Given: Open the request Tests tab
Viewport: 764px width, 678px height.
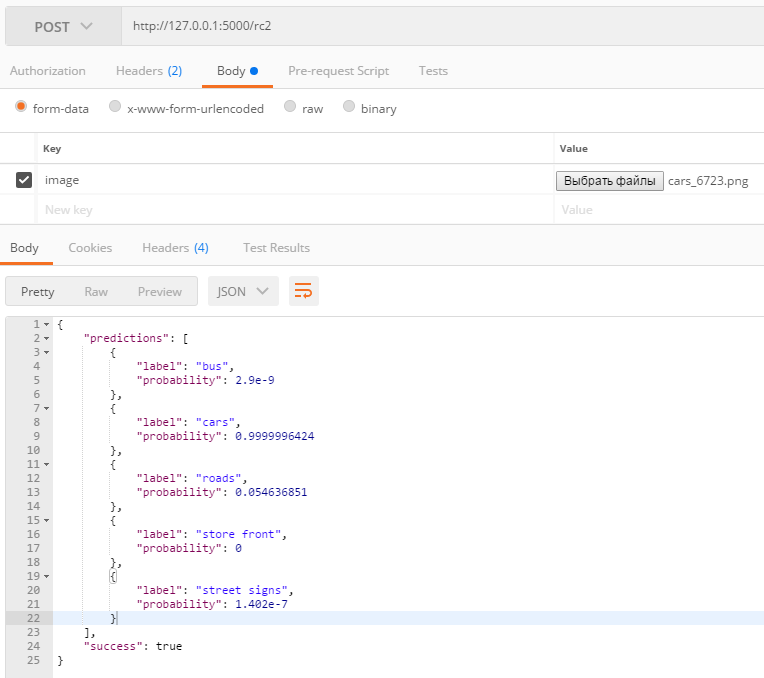Looking at the screenshot, I should 433,71.
